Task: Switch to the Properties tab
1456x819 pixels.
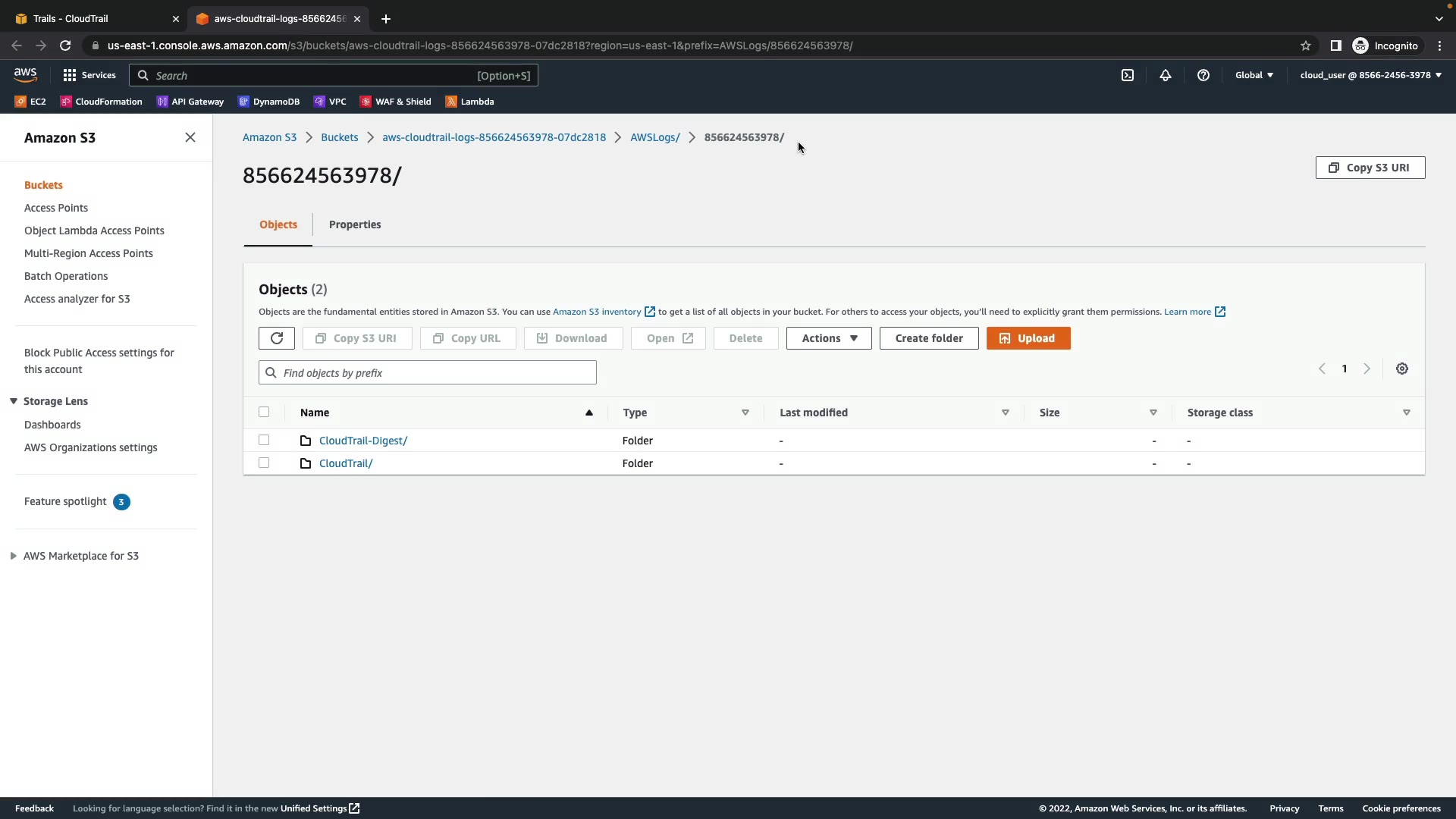Action: [355, 224]
